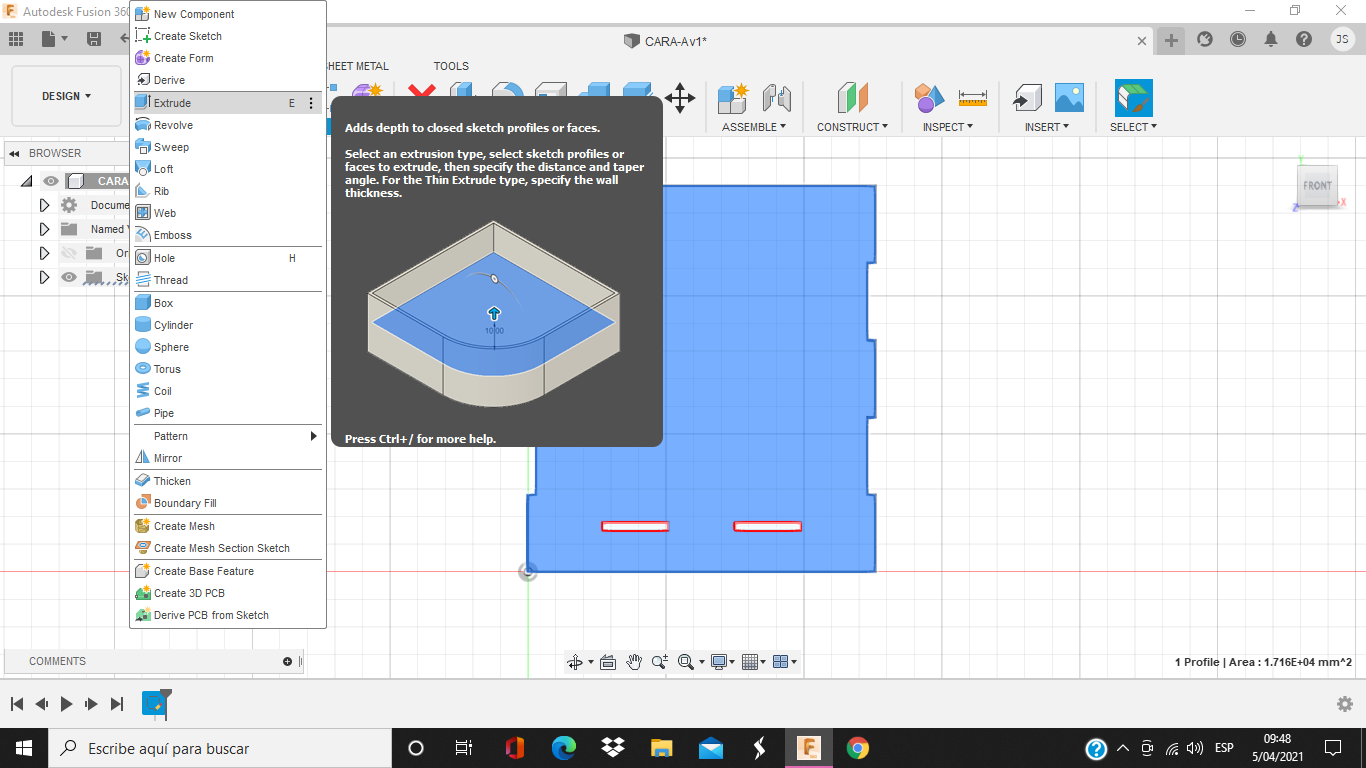The image size is (1366, 768).
Task: Open the notifications bell
Action: 1271,39
